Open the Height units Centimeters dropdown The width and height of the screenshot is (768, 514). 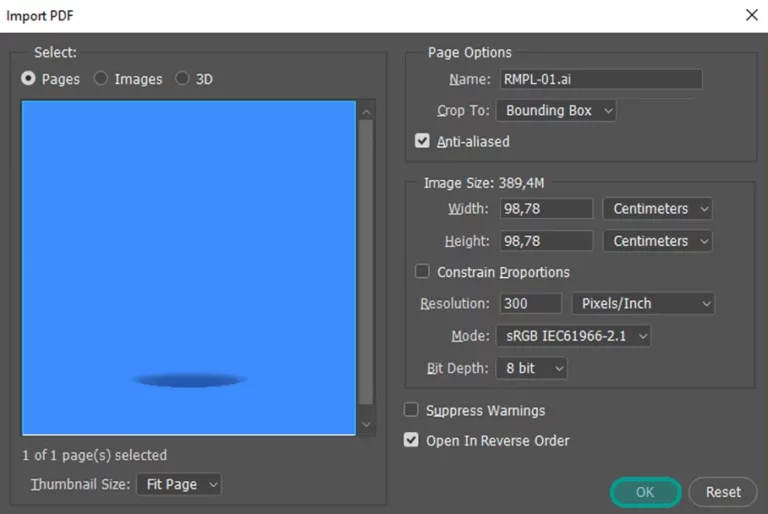pos(658,241)
